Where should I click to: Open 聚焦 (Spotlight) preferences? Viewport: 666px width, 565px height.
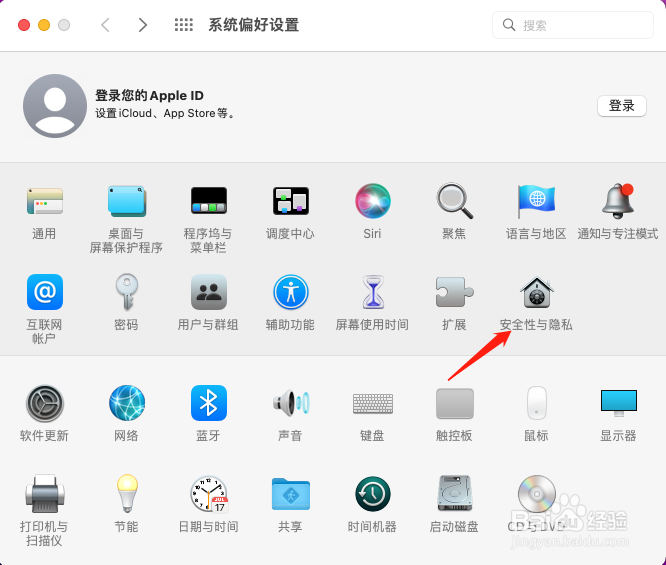(x=454, y=201)
